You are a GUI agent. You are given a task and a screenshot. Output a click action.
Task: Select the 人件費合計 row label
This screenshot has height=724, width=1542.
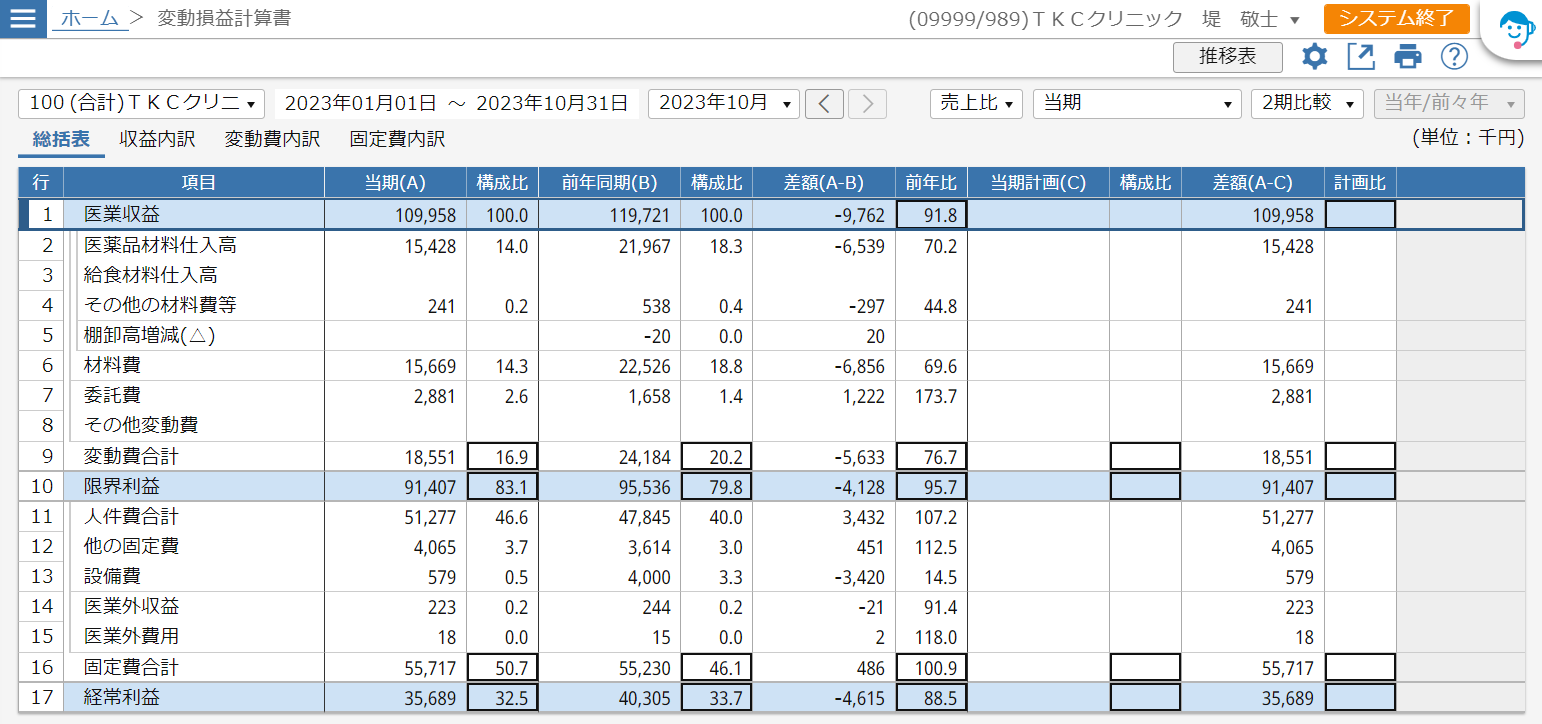(x=131, y=517)
